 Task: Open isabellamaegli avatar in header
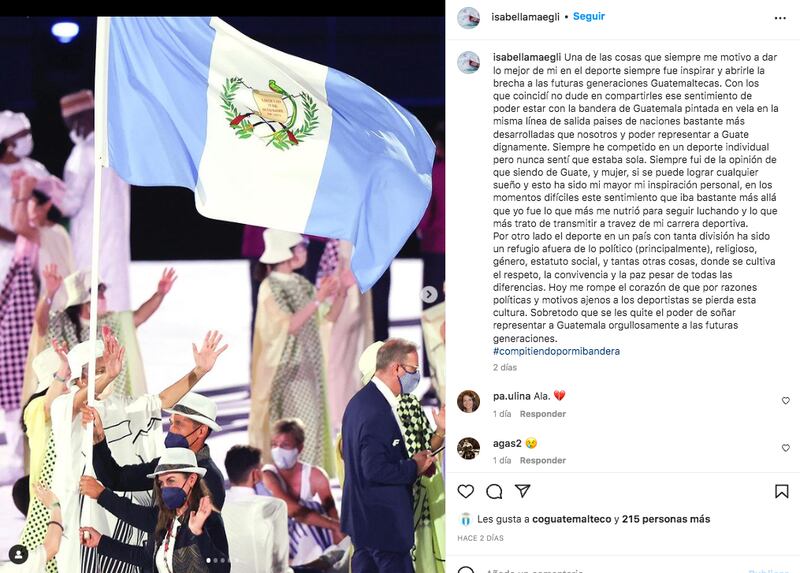pyautogui.click(x=468, y=18)
